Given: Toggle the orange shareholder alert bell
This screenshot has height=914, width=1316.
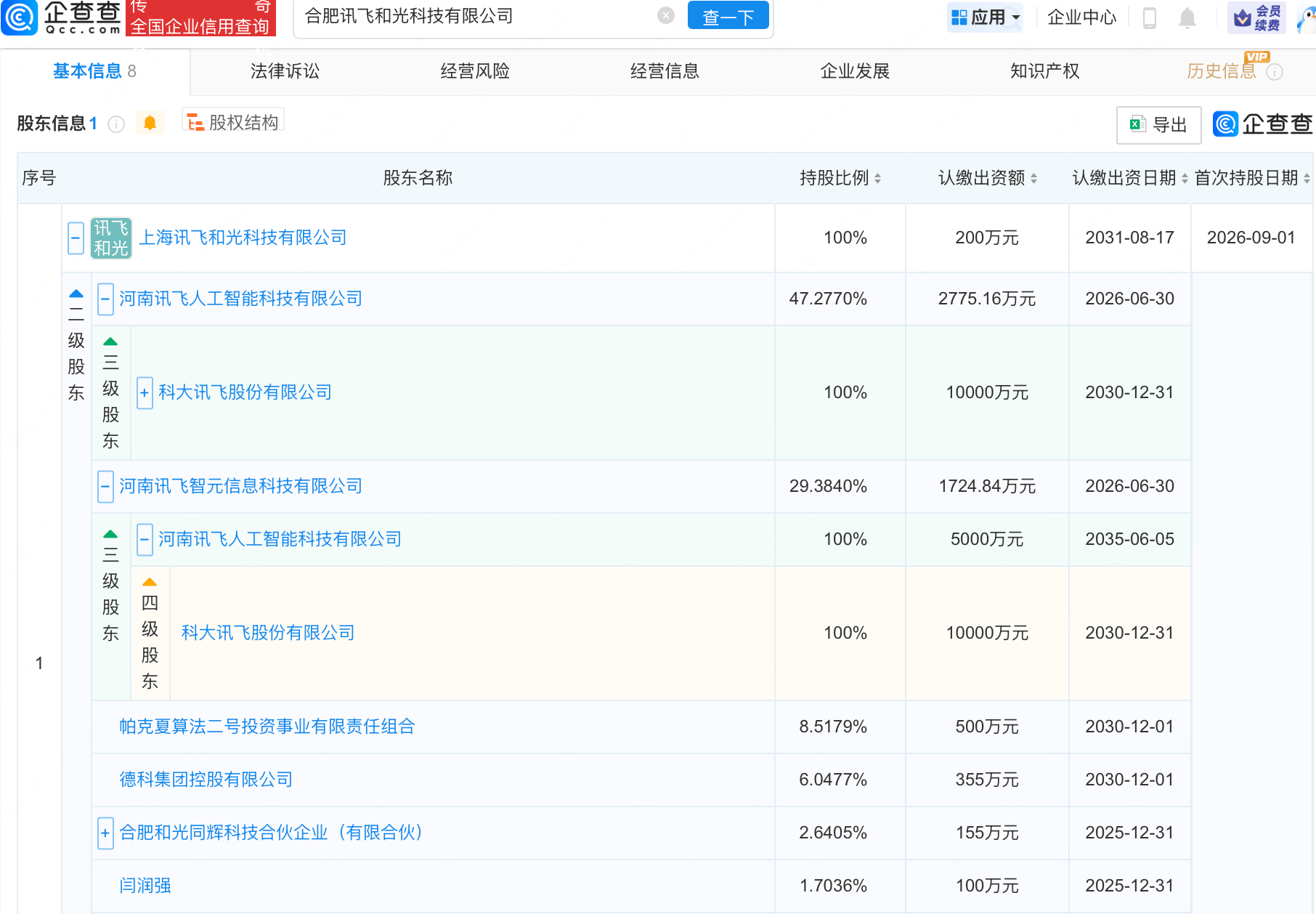Looking at the screenshot, I should pos(150,123).
